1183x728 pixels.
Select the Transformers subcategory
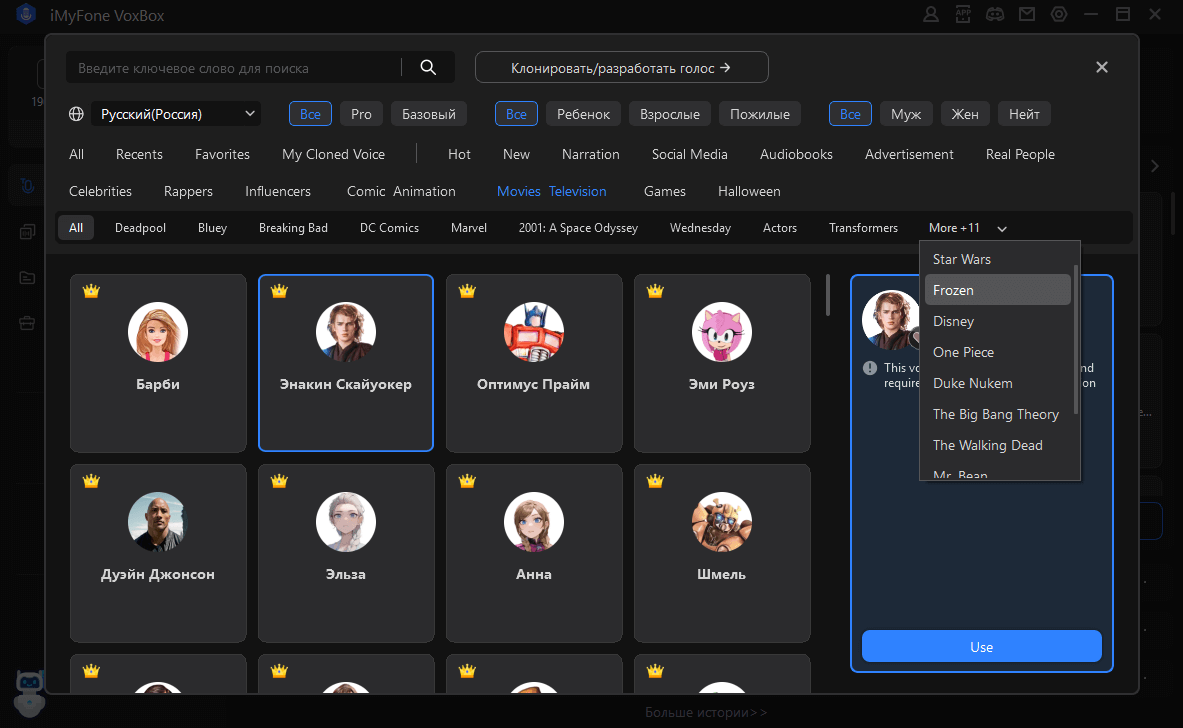863,228
